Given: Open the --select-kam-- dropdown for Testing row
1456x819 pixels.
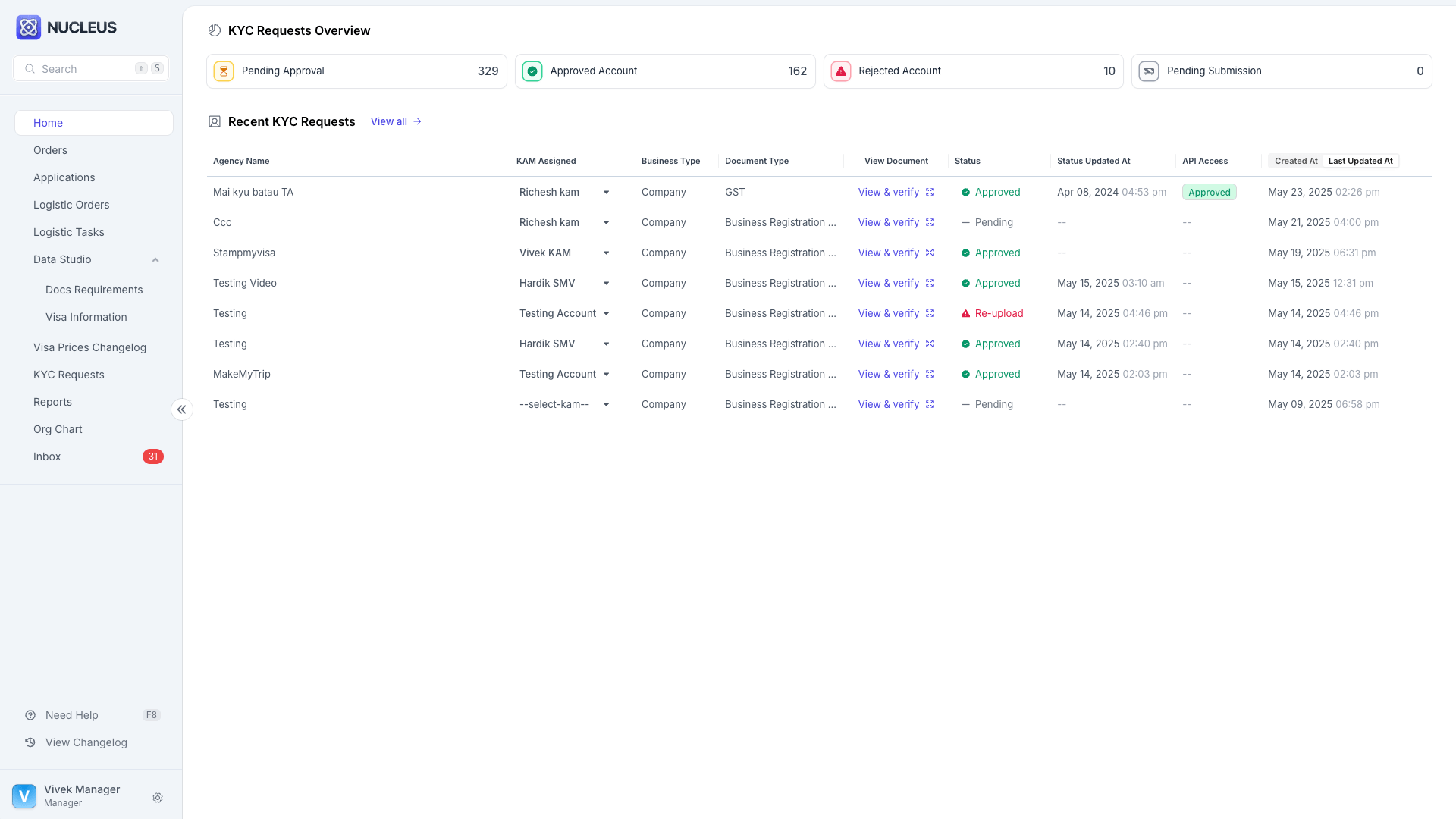Looking at the screenshot, I should click(606, 405).
